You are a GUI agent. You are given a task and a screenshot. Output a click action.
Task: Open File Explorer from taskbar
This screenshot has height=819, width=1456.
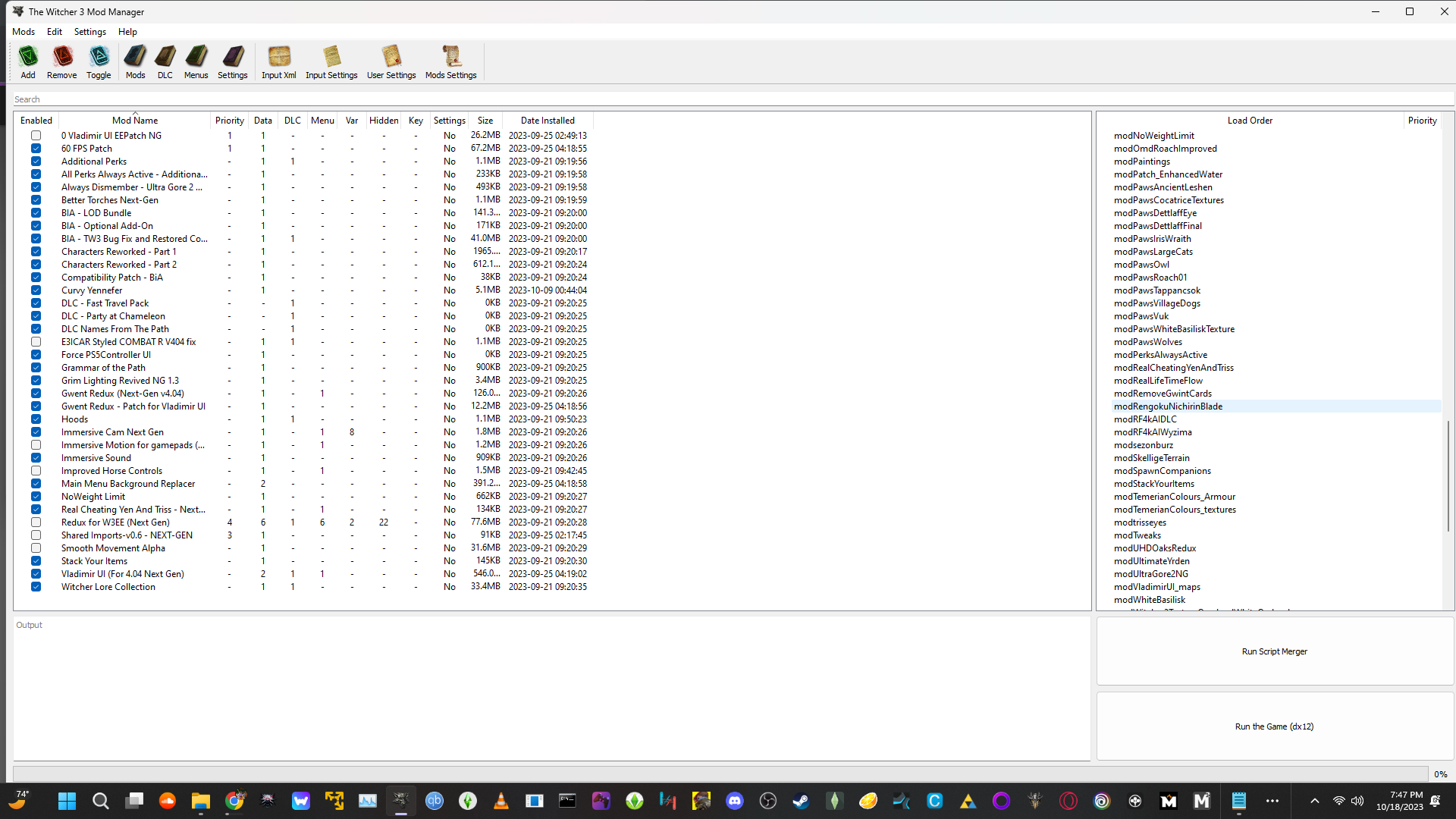pos(201,801)
